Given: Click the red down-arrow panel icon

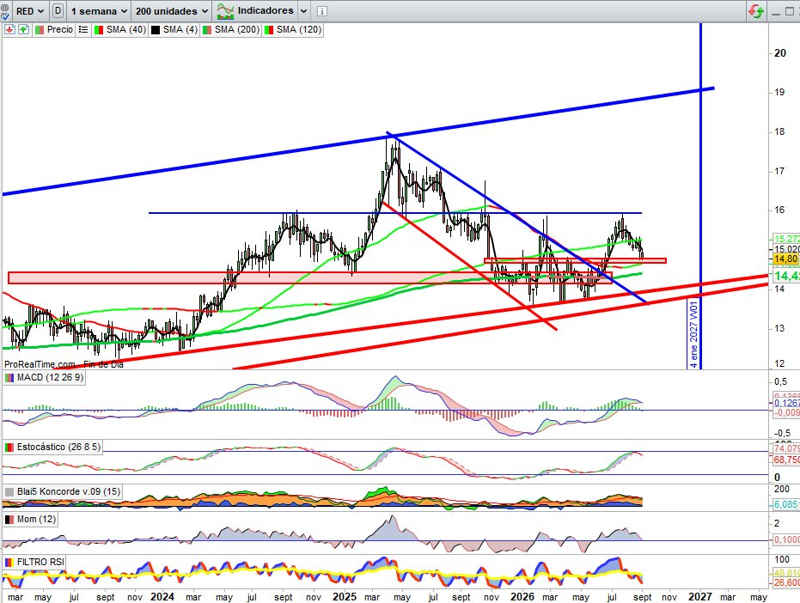Looking at the screenshot, I should pos(9,30).
